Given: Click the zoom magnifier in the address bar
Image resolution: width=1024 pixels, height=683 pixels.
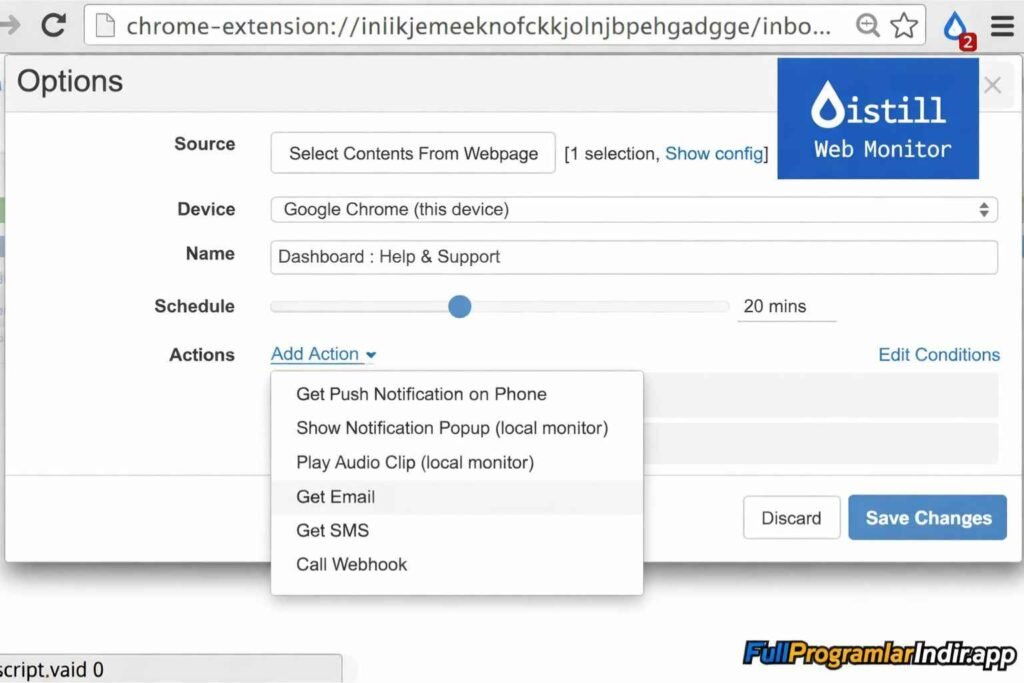Looking at the screenshot, I should [x=868, y=26].
